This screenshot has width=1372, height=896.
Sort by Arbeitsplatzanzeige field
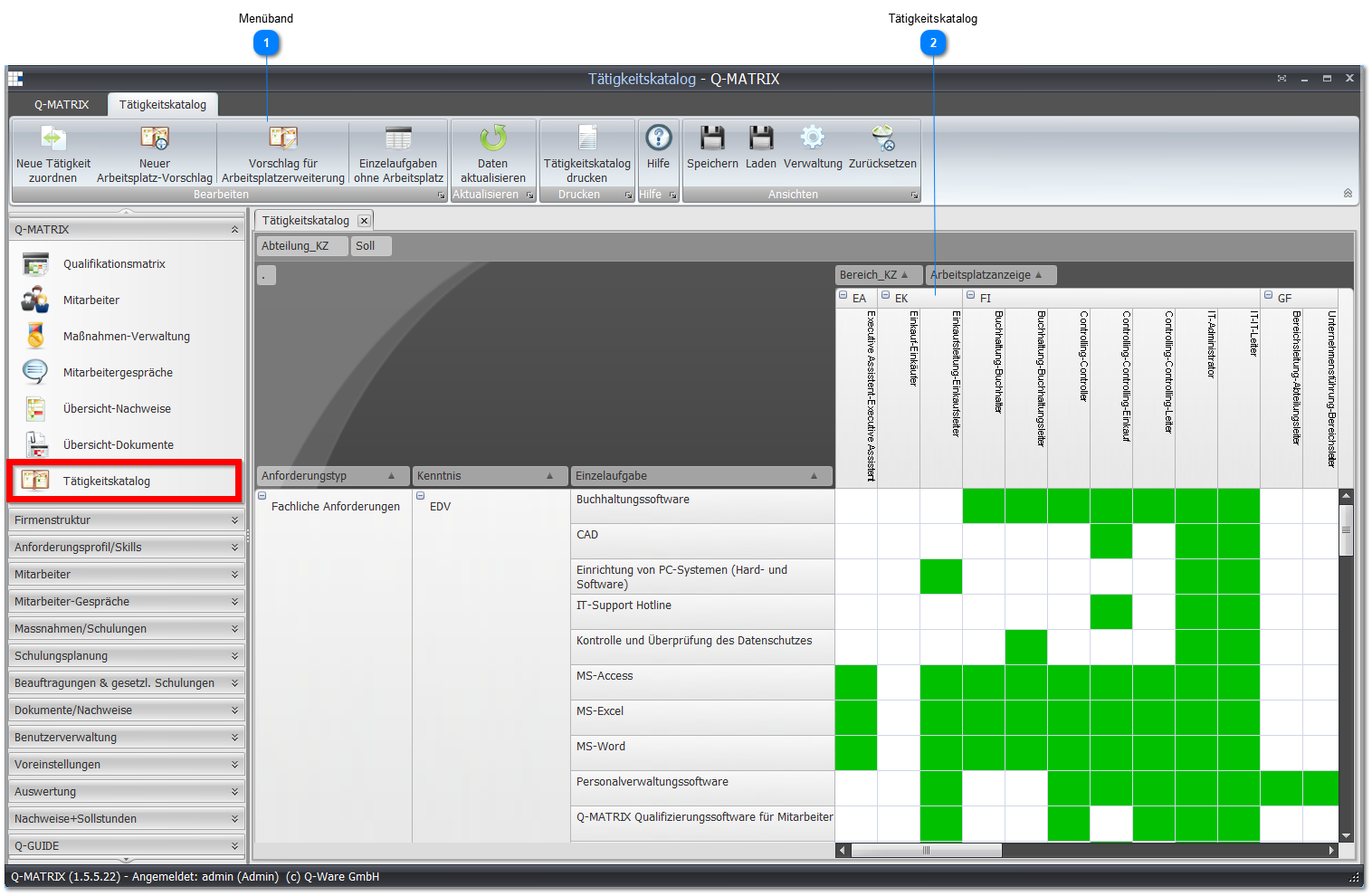[991, 275]
